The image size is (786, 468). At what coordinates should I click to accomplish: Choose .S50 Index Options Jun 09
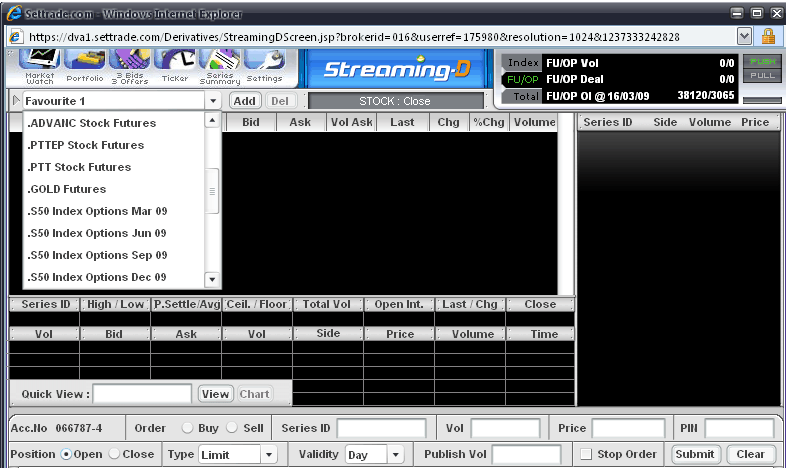(114, 233)
